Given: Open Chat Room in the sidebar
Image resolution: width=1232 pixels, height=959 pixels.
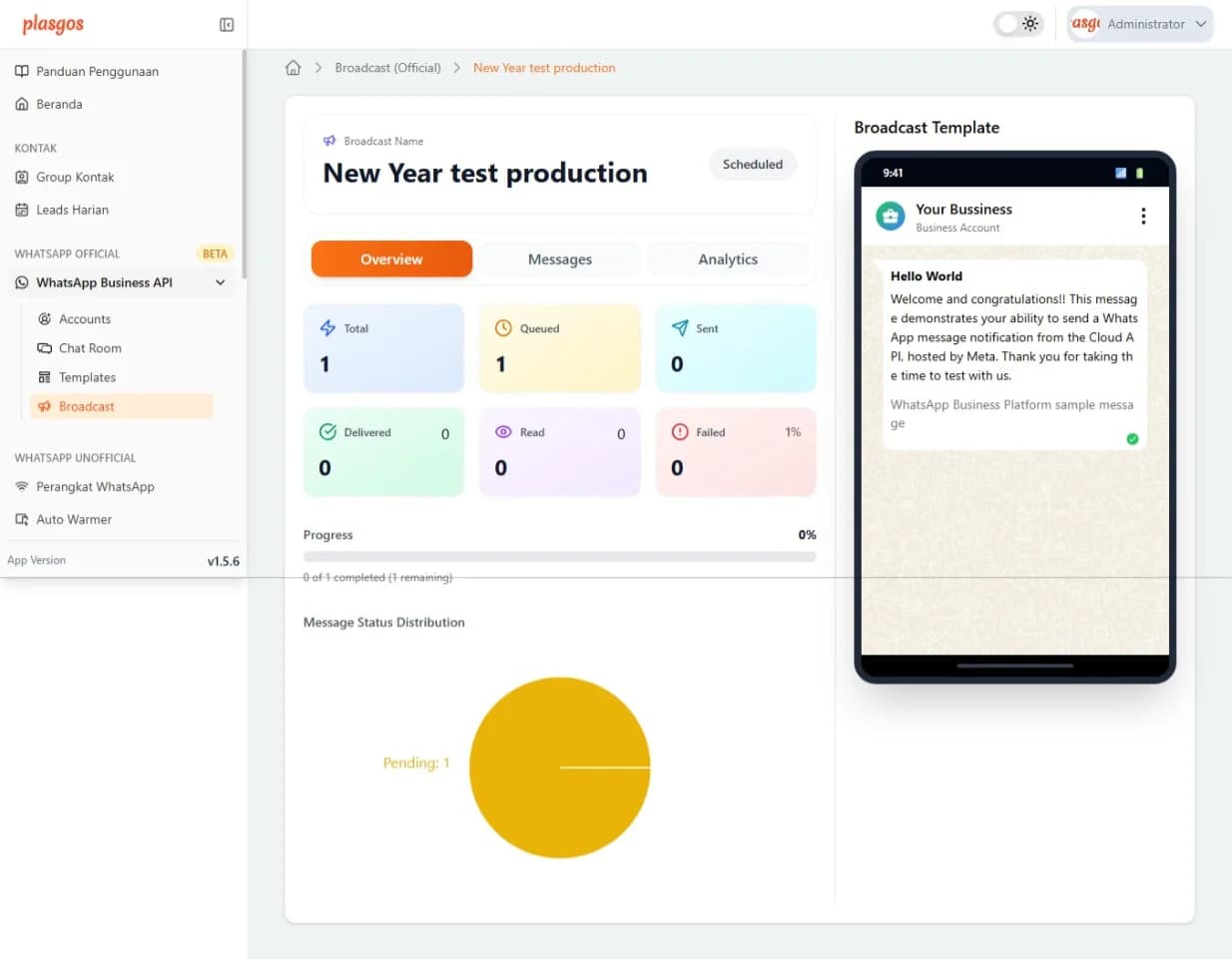Looking at the screenshot, I should 90,348.
